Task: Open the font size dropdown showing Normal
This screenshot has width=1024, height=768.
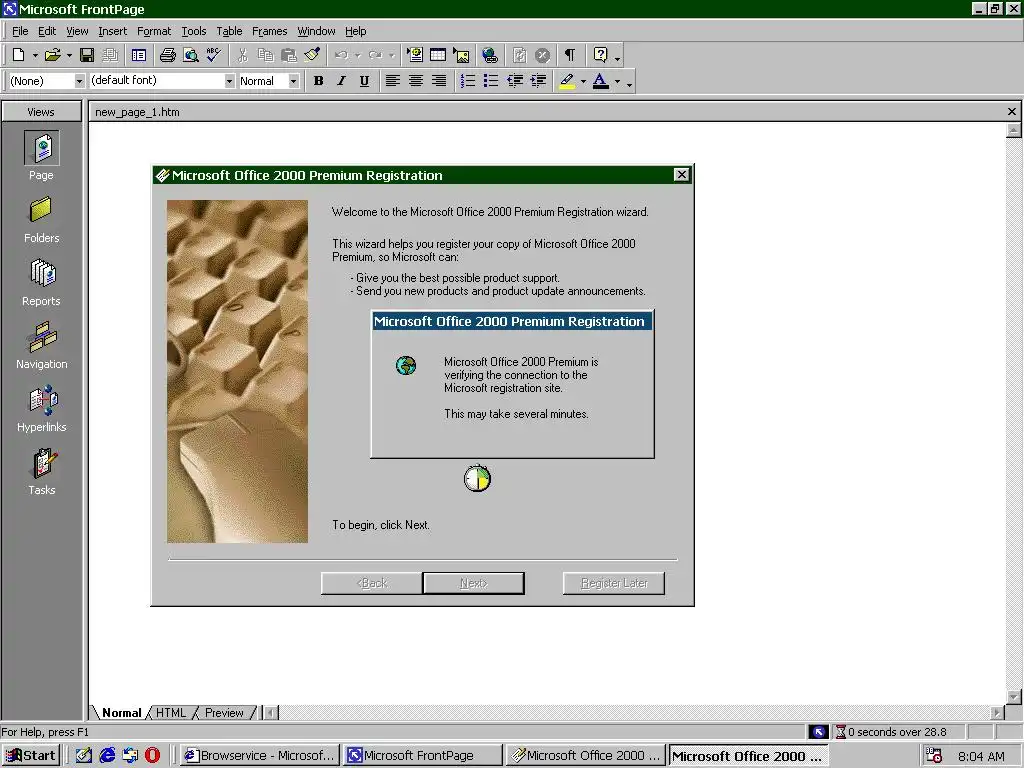Action: (294, 81)
